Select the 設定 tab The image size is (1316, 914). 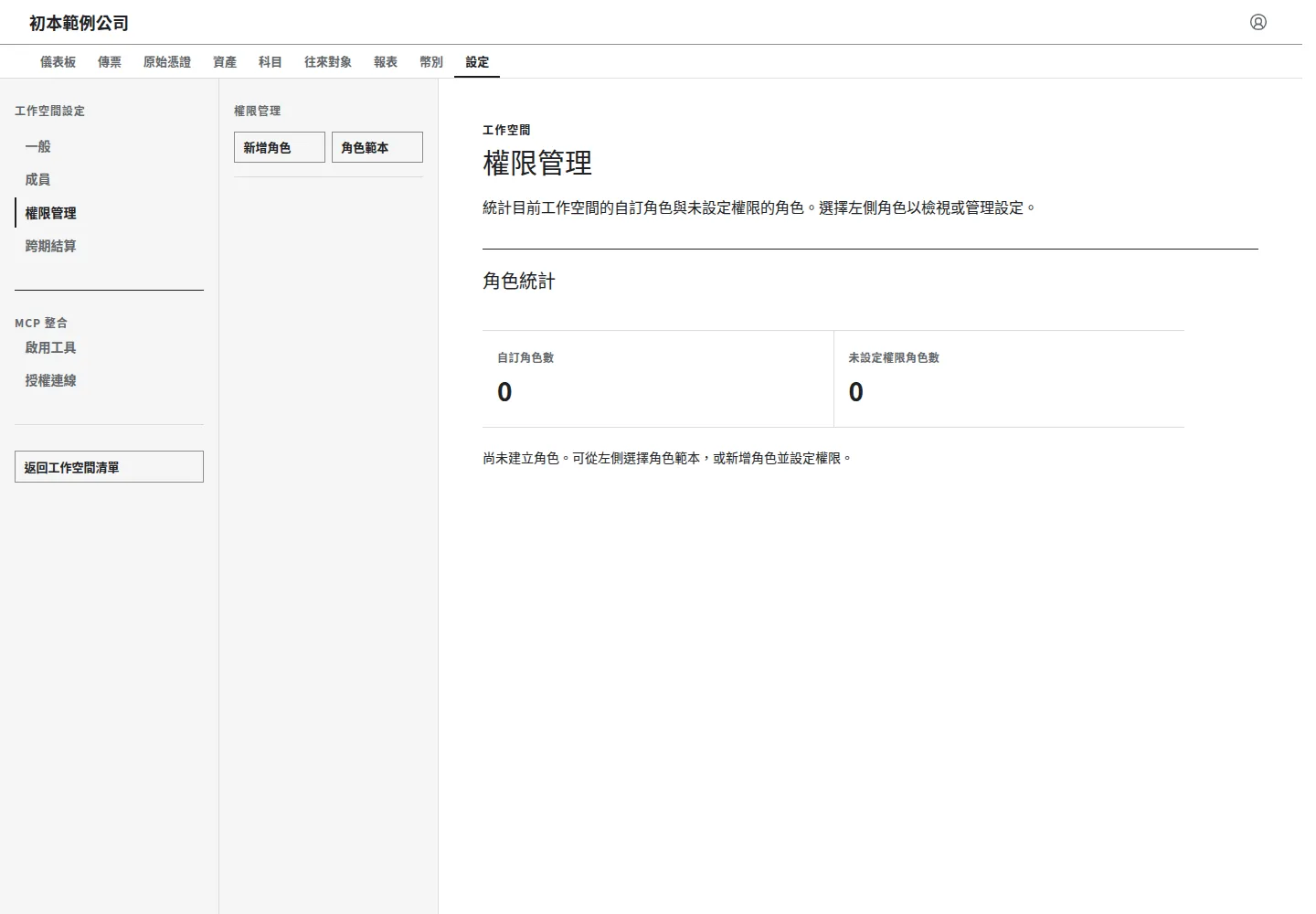477,62
